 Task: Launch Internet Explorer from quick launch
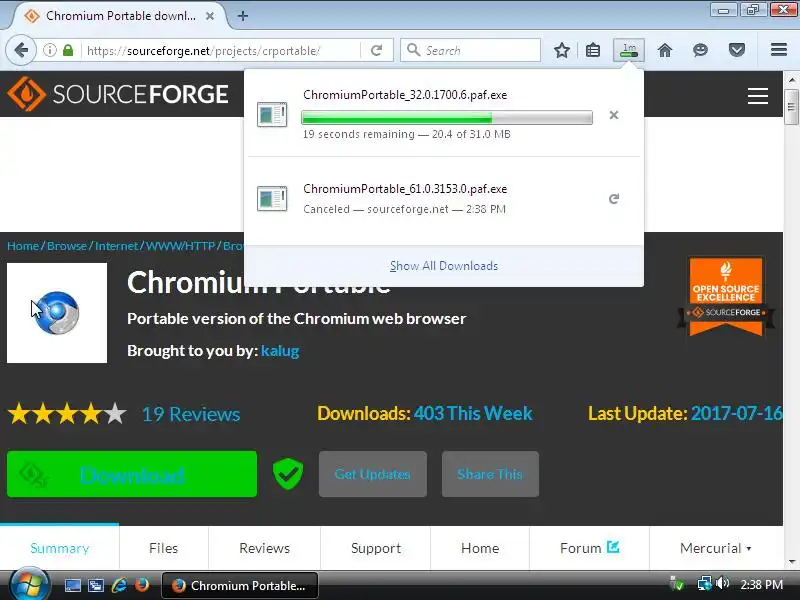[119, 585]
